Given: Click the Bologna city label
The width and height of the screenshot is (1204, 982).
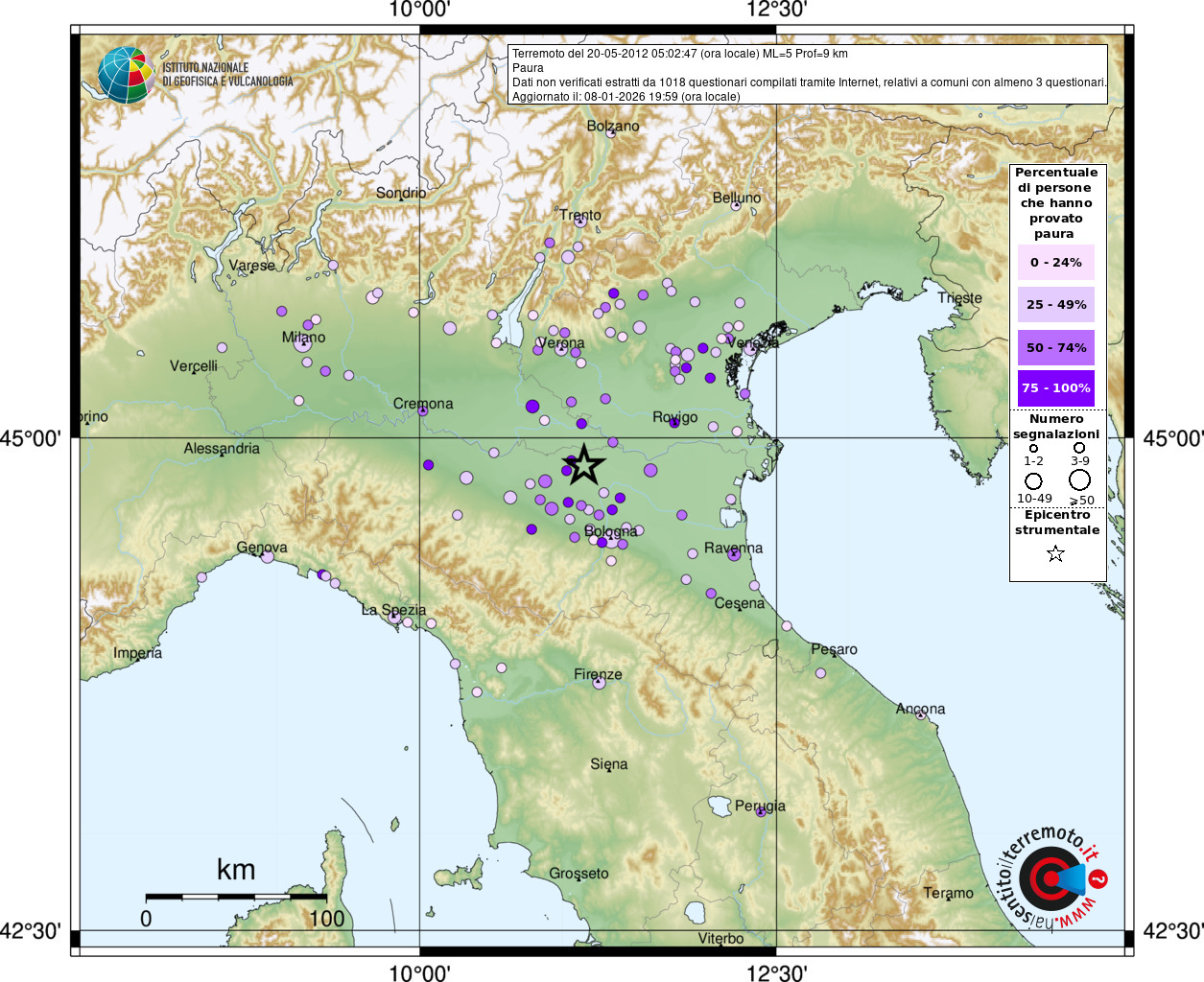Looking at the screenshot, I should coord(610,531).
